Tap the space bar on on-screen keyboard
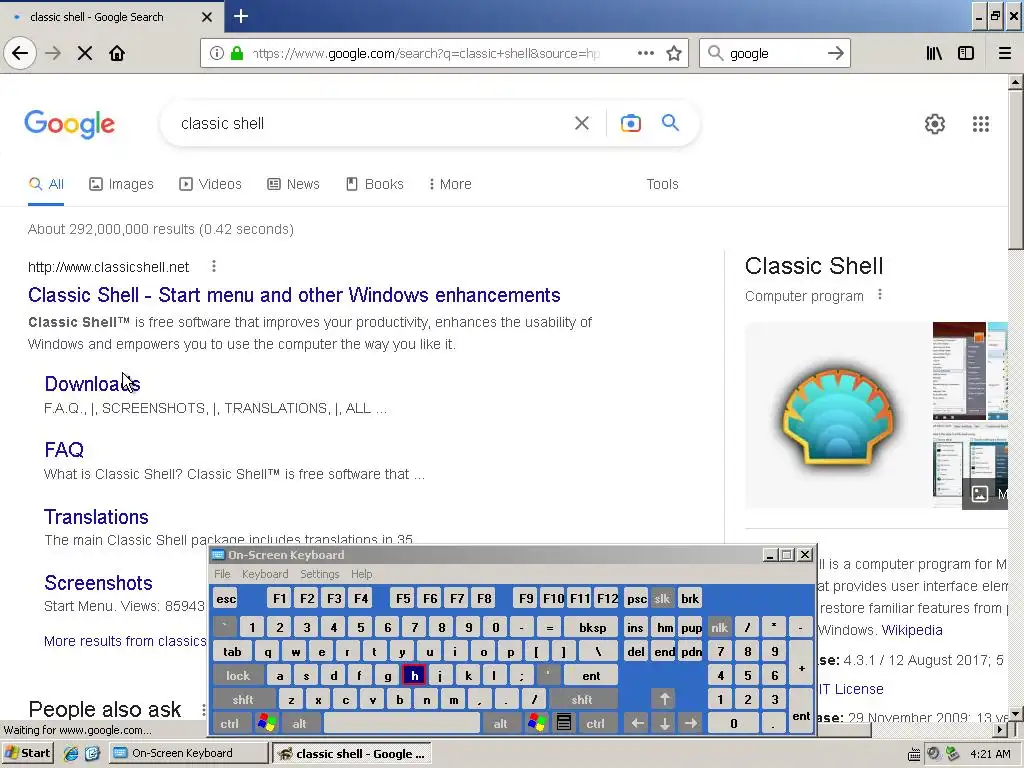1024x768 pixels. [402, 723]
